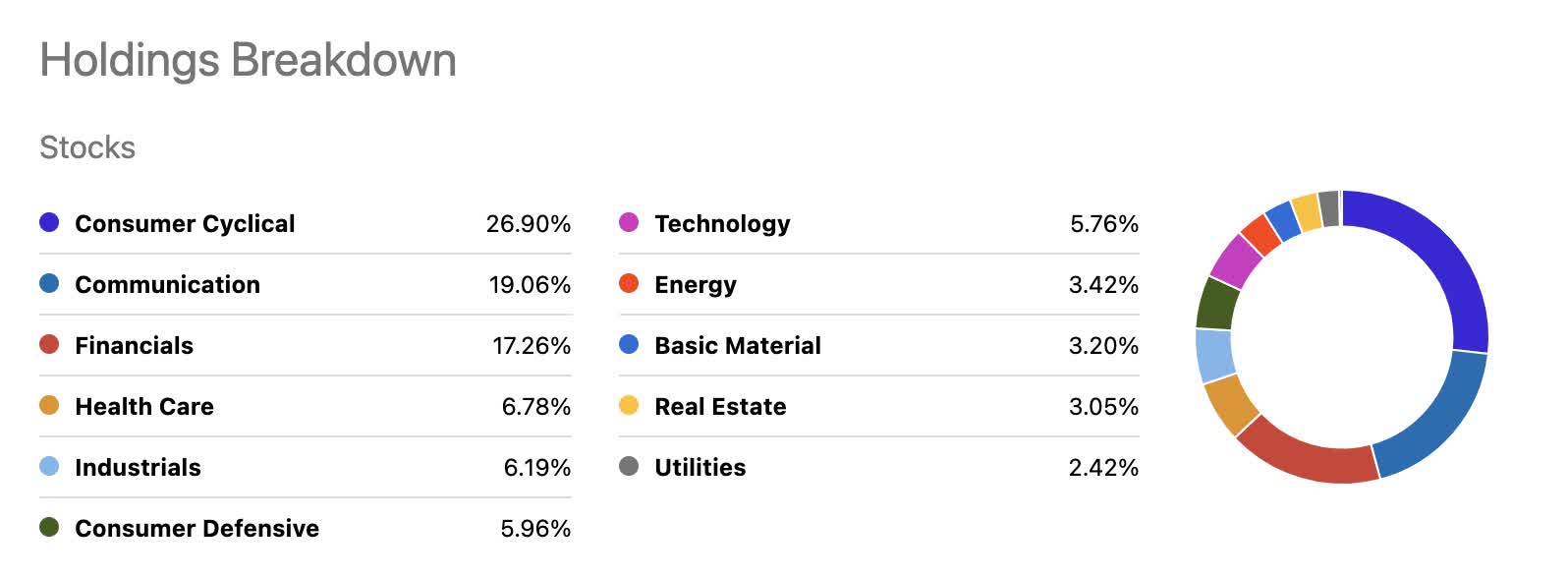Screen dimensions: 1568x578
Task: Click the Holdings Breakdown title
Action: 248,60
